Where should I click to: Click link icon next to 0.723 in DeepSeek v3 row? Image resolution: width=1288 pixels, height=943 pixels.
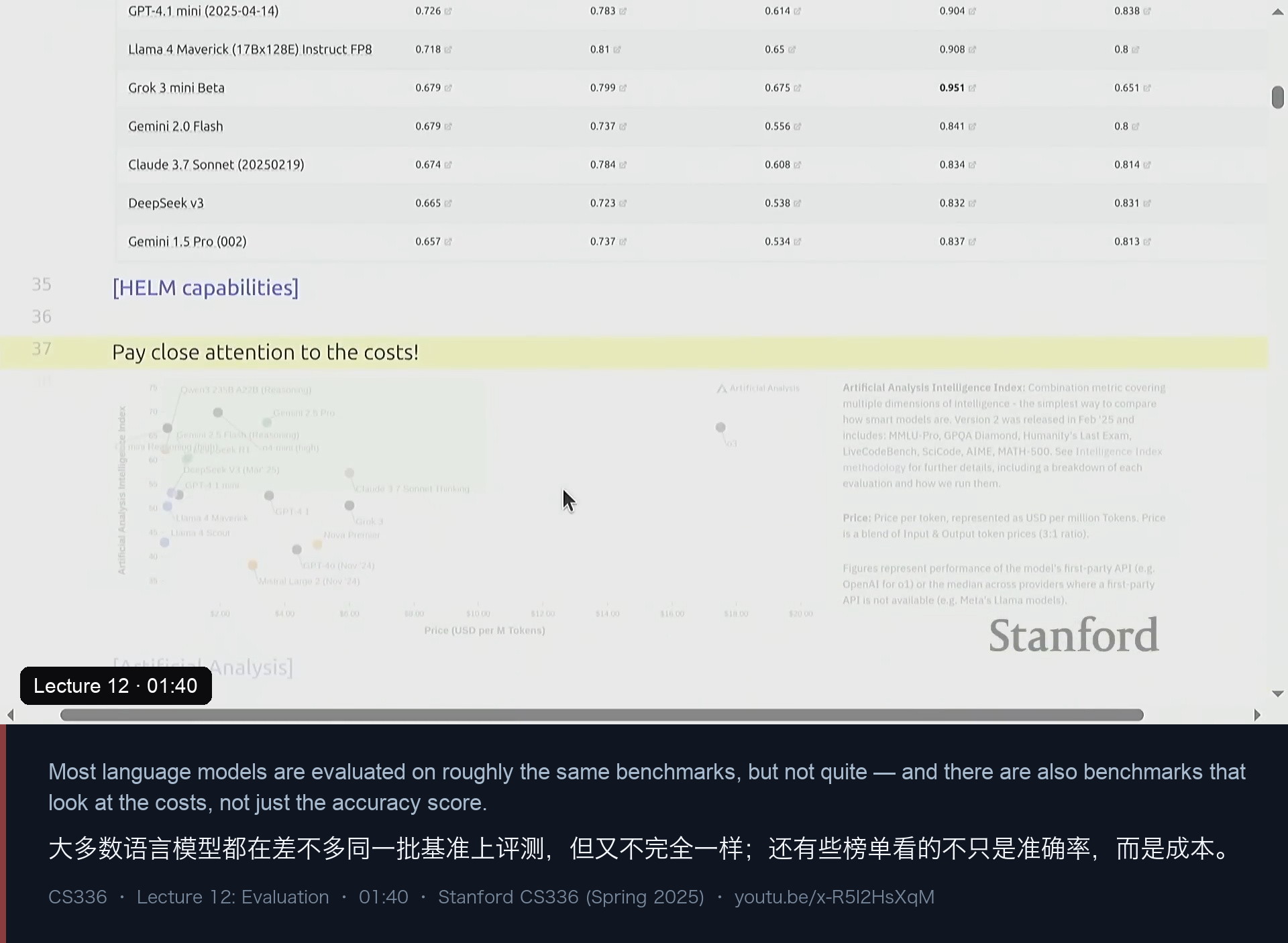pyautogui.click(x=623, y=203)
